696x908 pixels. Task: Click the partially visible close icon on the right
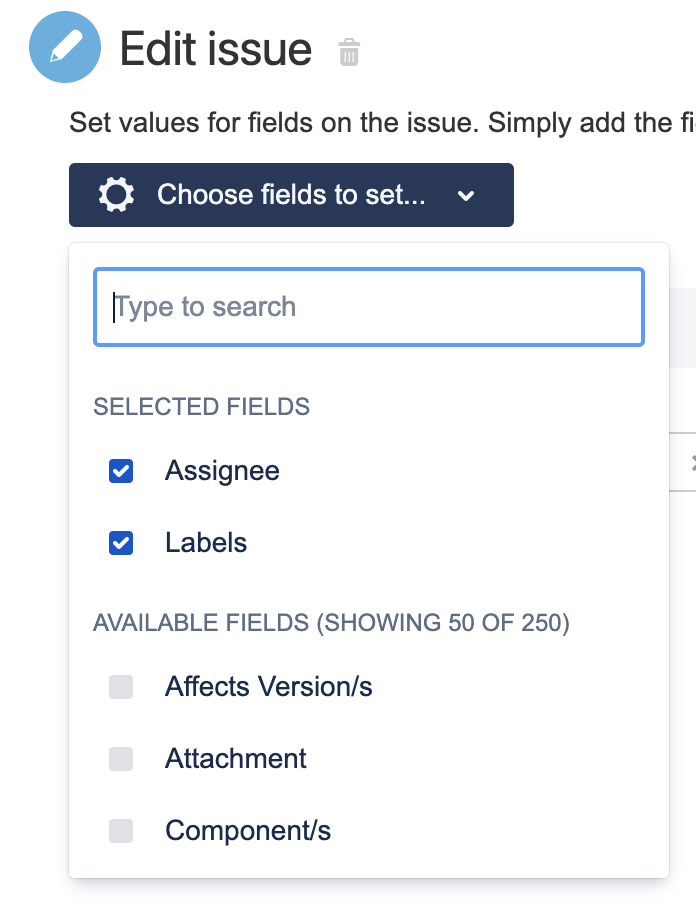tap(691, 462)
